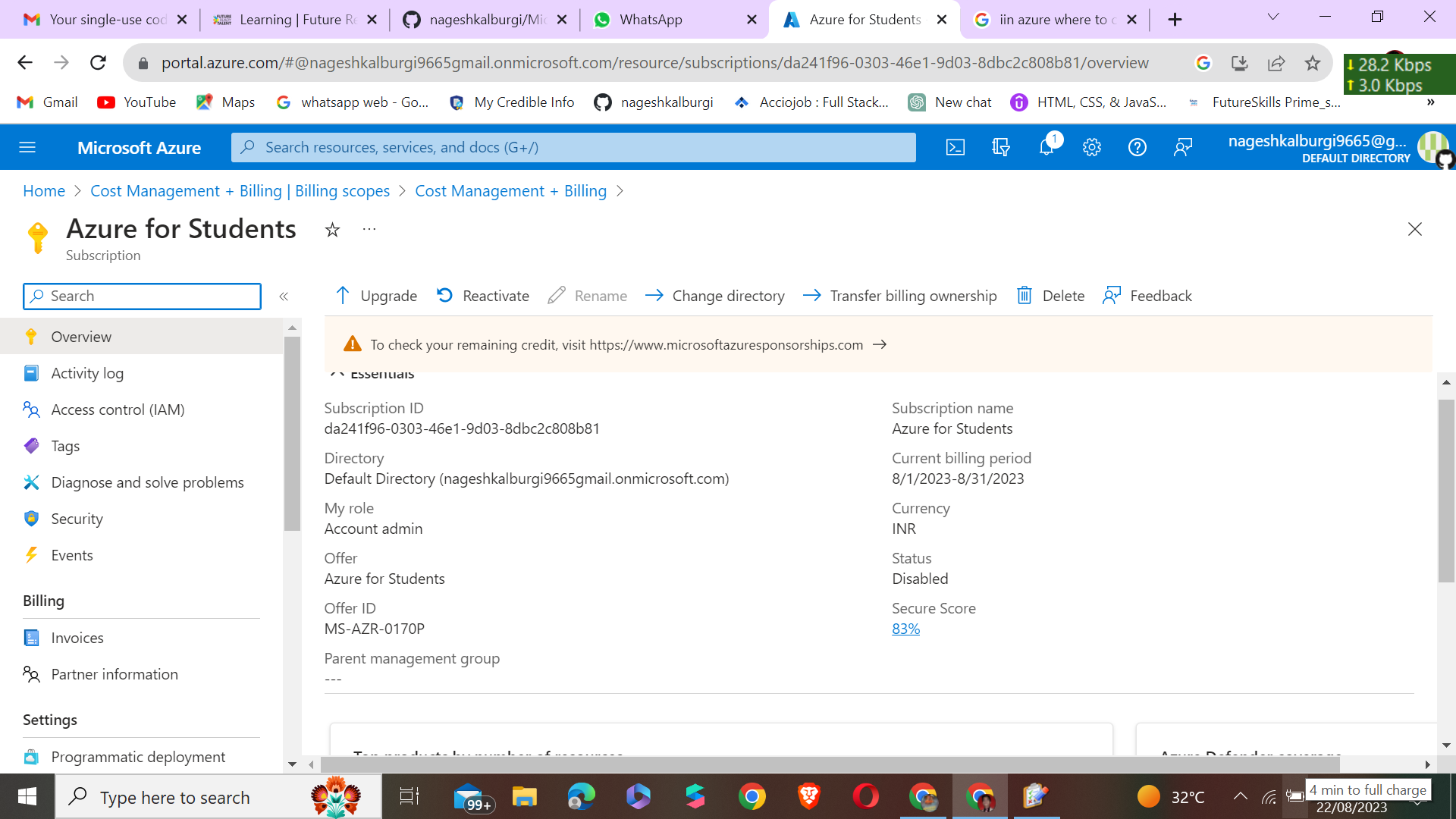The height and width of the screenshot is (819, 1456).
Task: Pin Azure for Students with the star icon
Action: [332, 230]
